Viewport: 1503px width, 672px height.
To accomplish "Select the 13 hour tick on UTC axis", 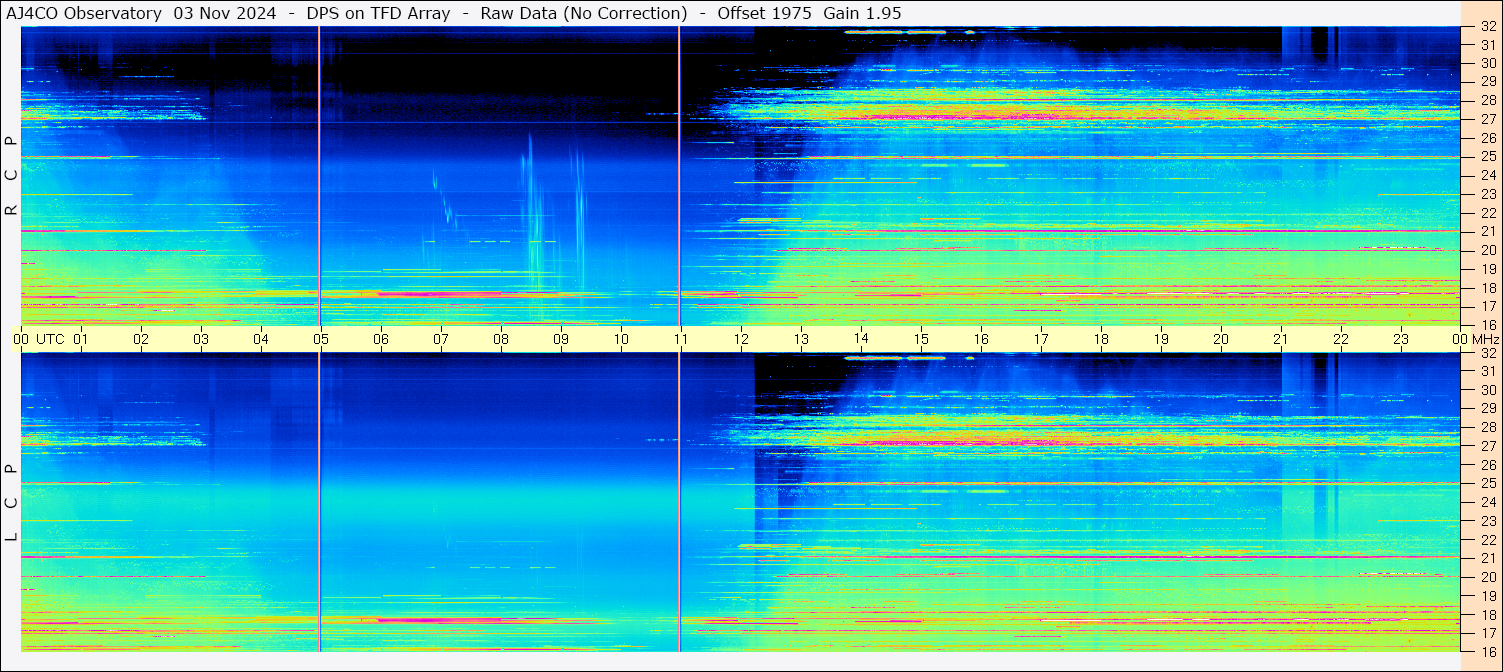I will (801, 339).
